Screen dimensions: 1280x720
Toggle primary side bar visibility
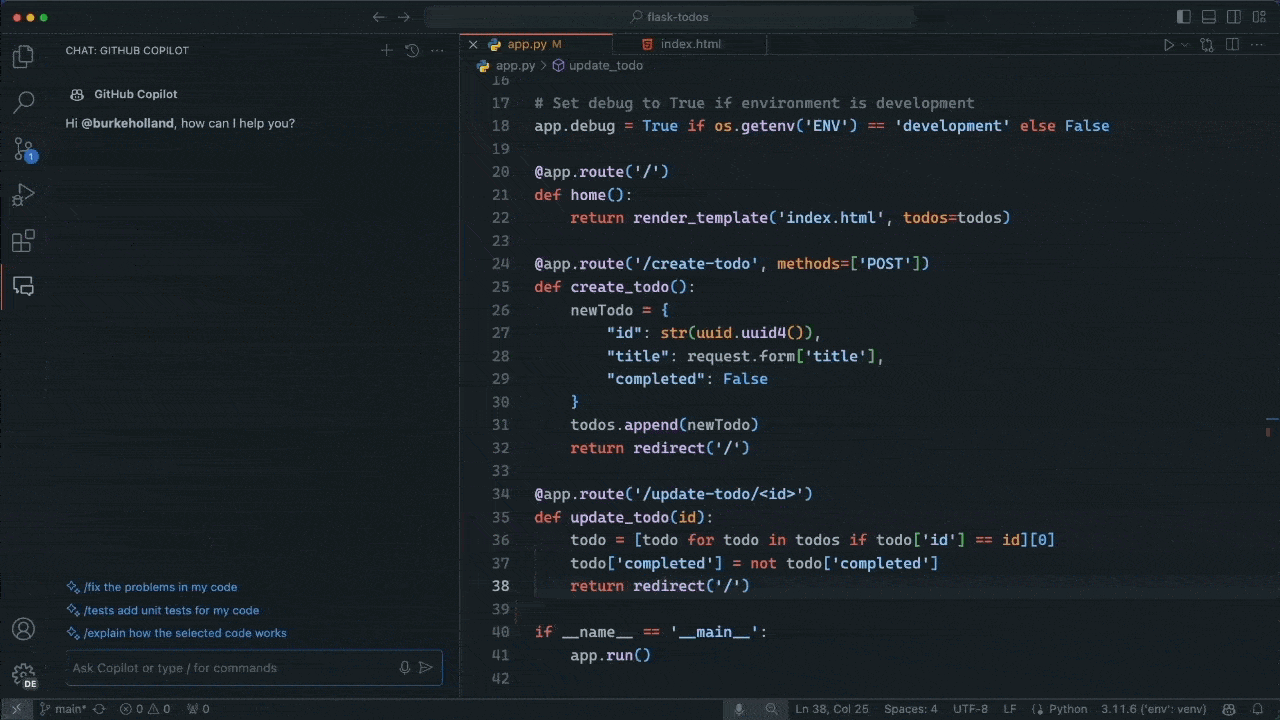click(x=1184, y=17)
